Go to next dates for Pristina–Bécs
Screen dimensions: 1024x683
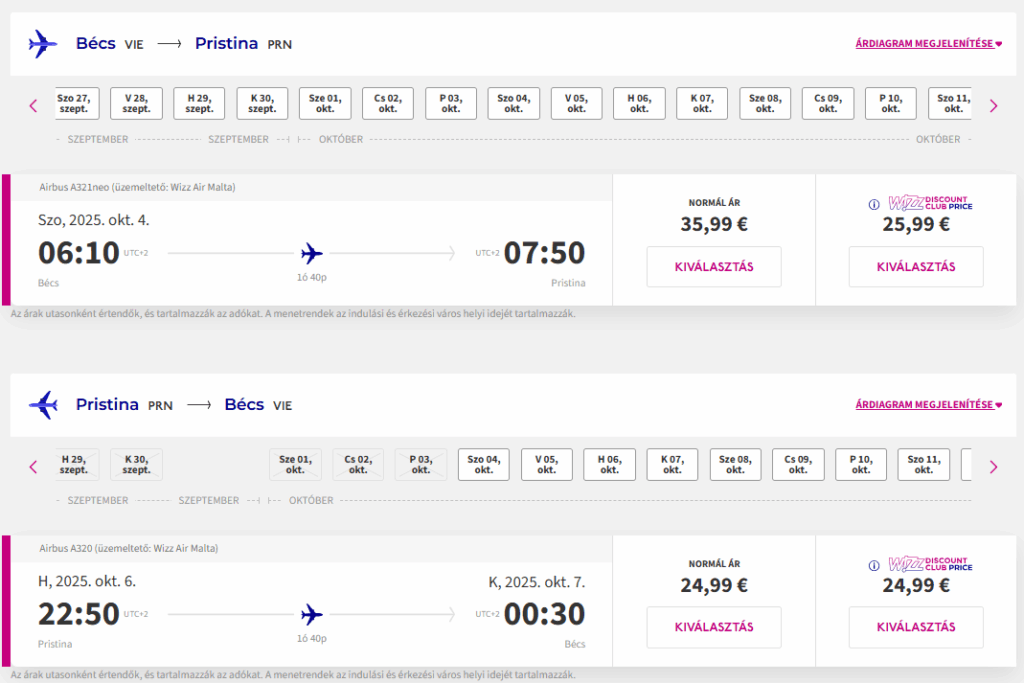pyautogui.click(x=993, y=466)
